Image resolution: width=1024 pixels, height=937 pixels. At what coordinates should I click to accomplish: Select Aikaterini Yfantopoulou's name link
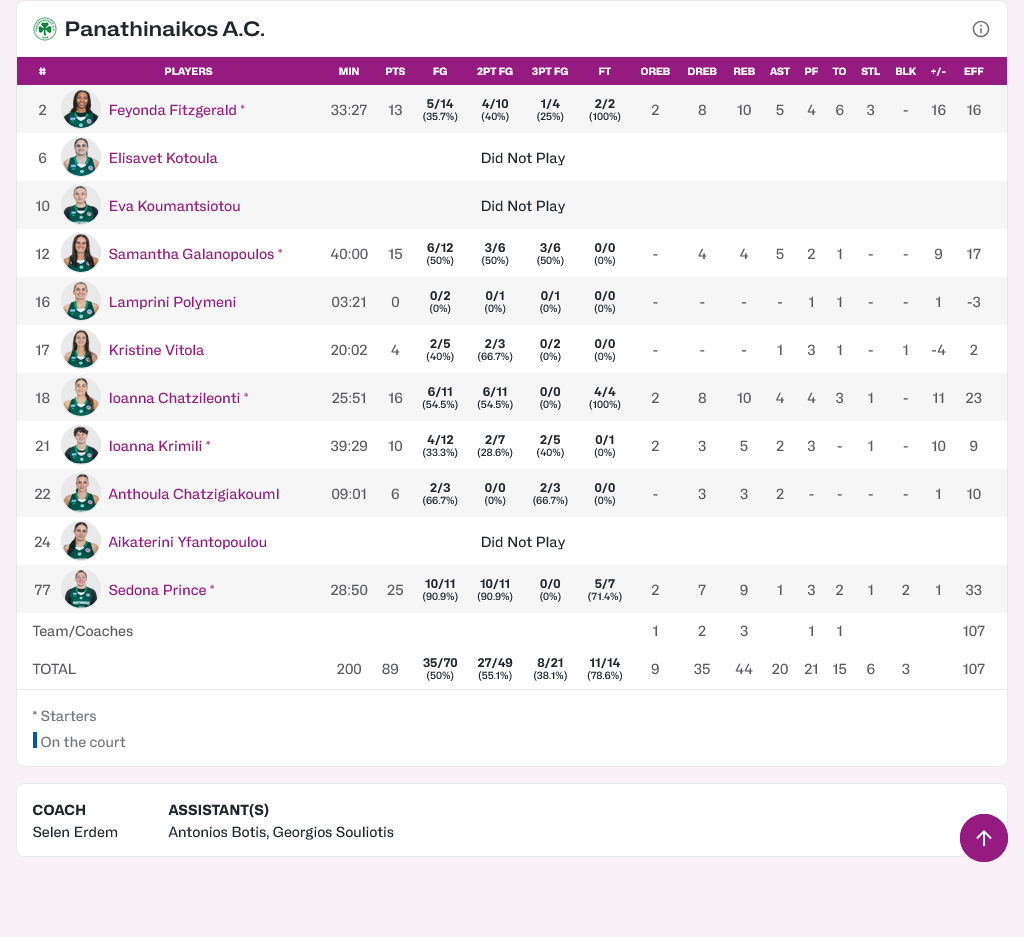(187, 542)
